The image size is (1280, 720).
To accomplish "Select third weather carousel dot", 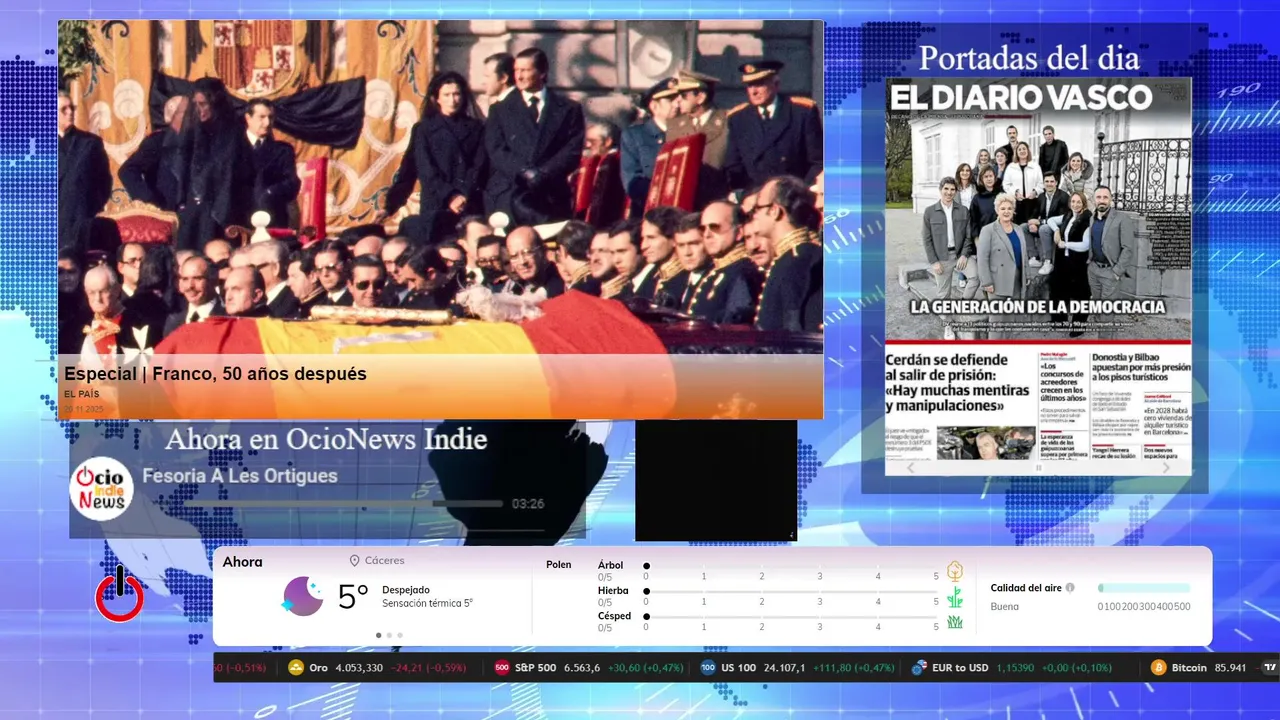I will tap(400, 635).
